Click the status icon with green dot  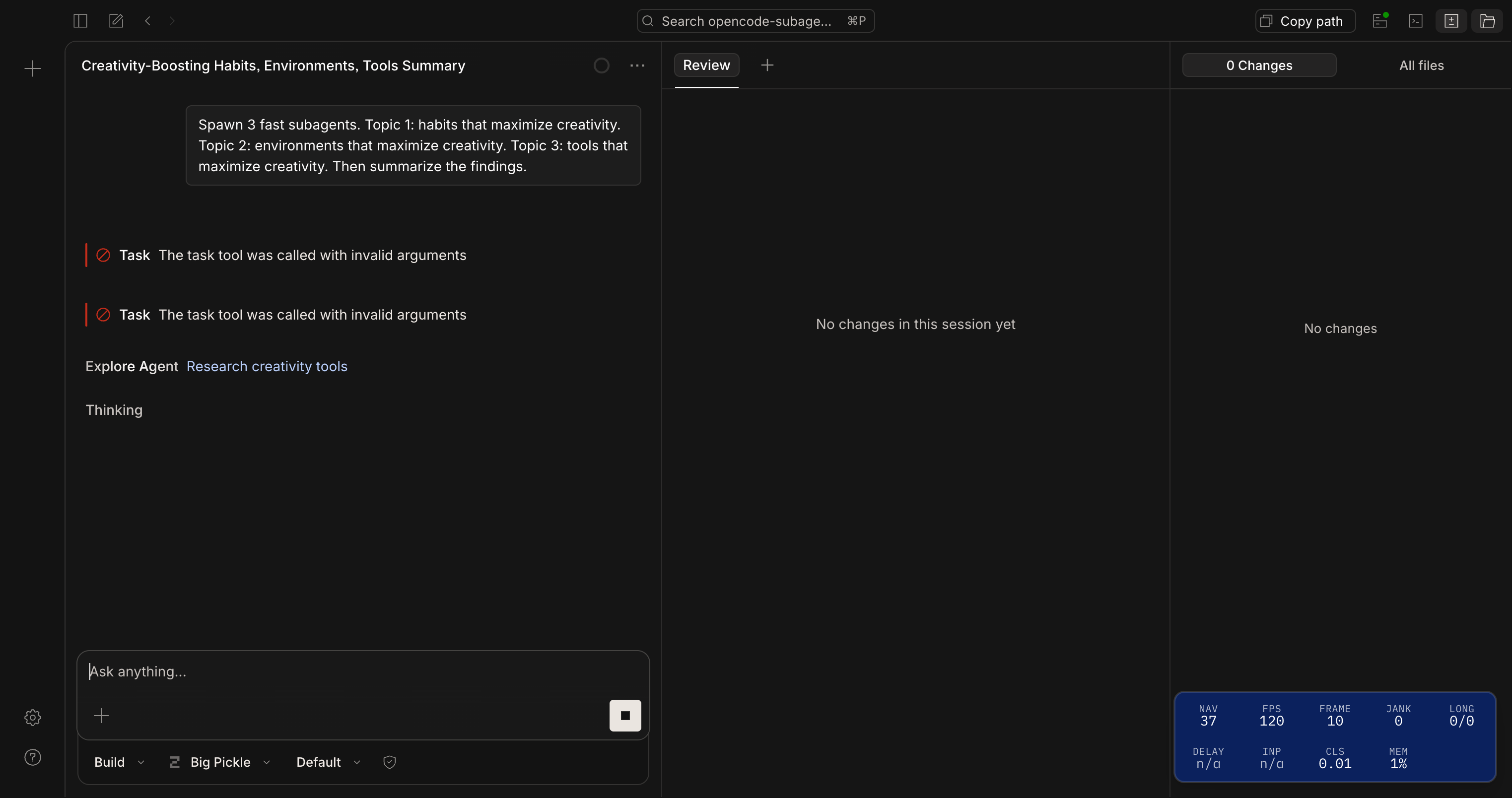tap(1380, 21)
